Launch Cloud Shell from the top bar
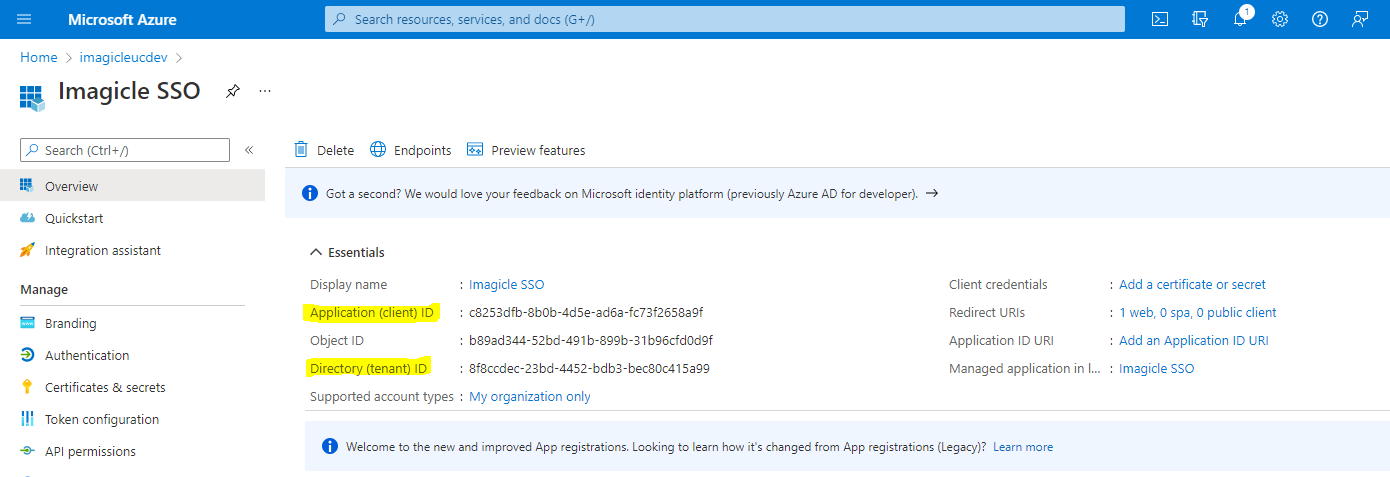1390x477 pixels. coord(1160,19)
